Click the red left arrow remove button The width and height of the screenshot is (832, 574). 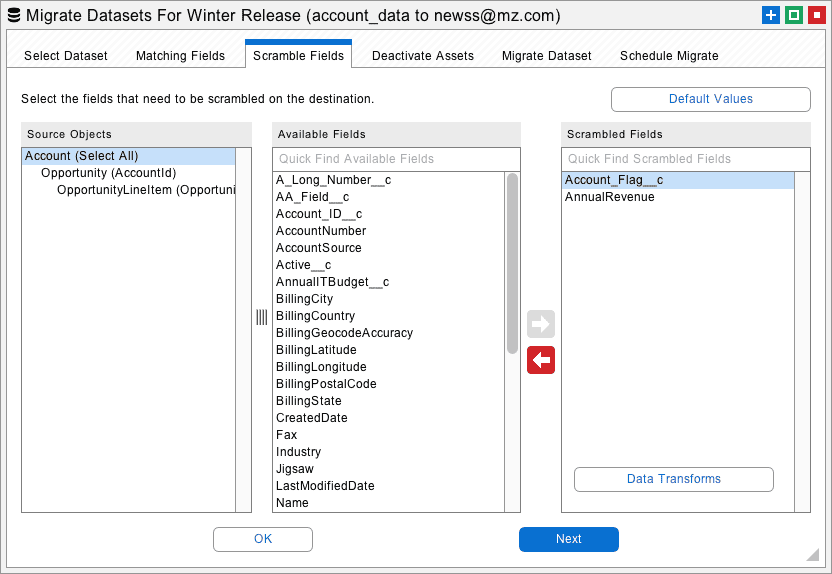(x=541, y=360)
